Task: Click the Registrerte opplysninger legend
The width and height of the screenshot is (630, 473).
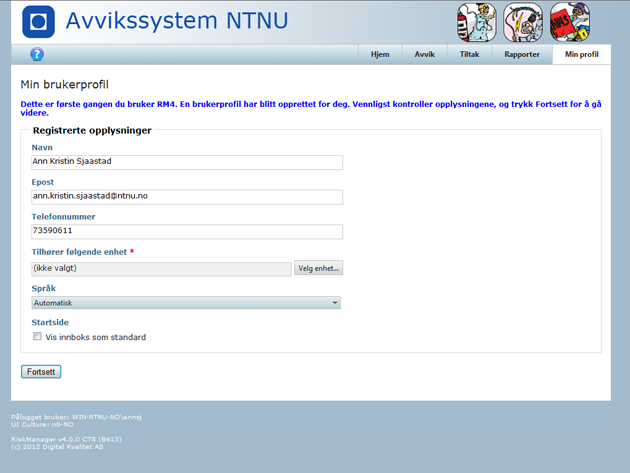Action: point(92,131)
